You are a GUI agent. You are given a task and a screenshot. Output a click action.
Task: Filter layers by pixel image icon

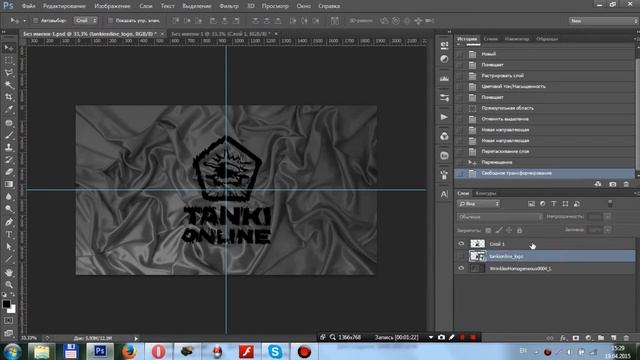coord(531,204)
